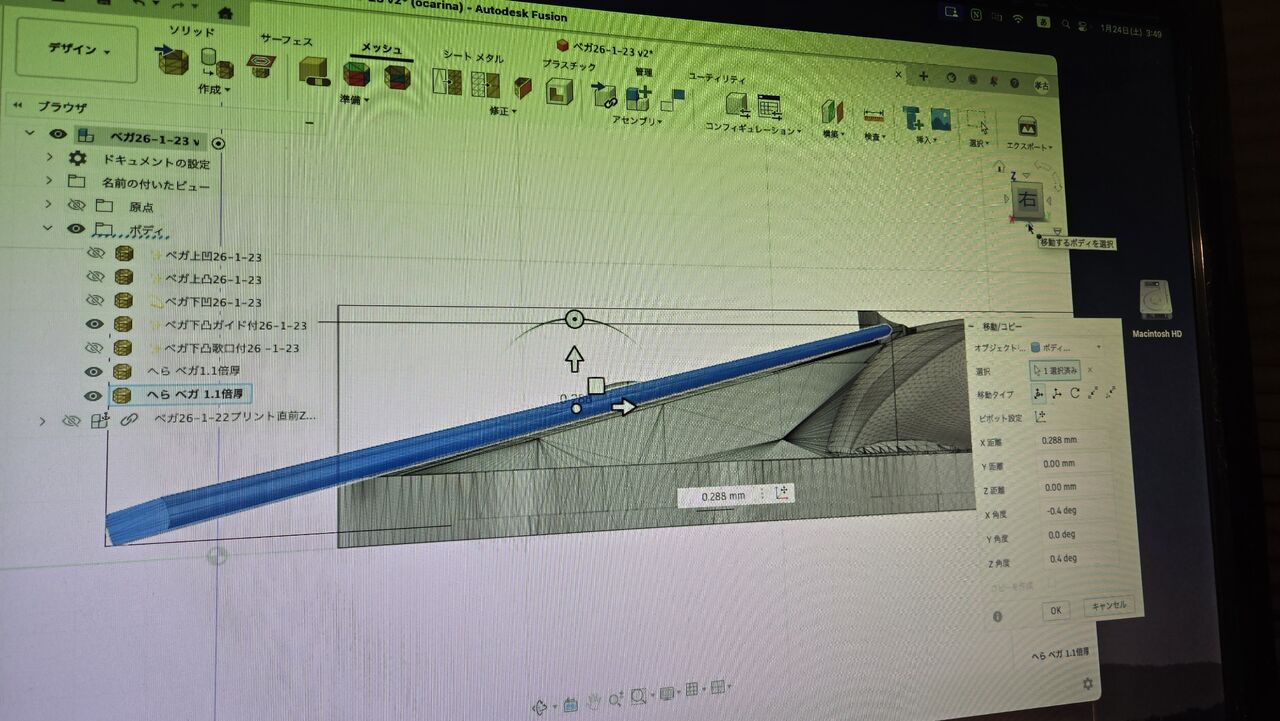
Task: Click OK in the 移動/コピー dialog
Action: tap(1055, 610)
